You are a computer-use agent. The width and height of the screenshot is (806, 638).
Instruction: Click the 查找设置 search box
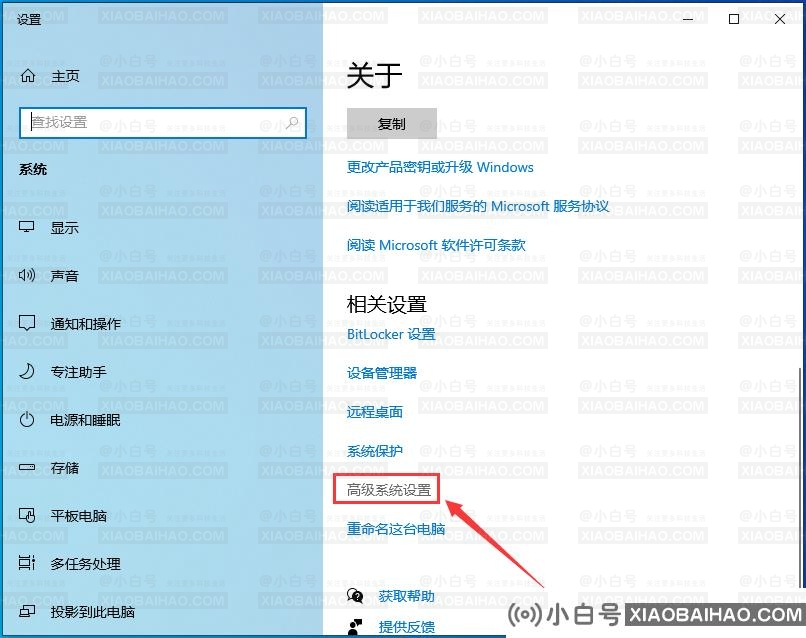[163, 123]
